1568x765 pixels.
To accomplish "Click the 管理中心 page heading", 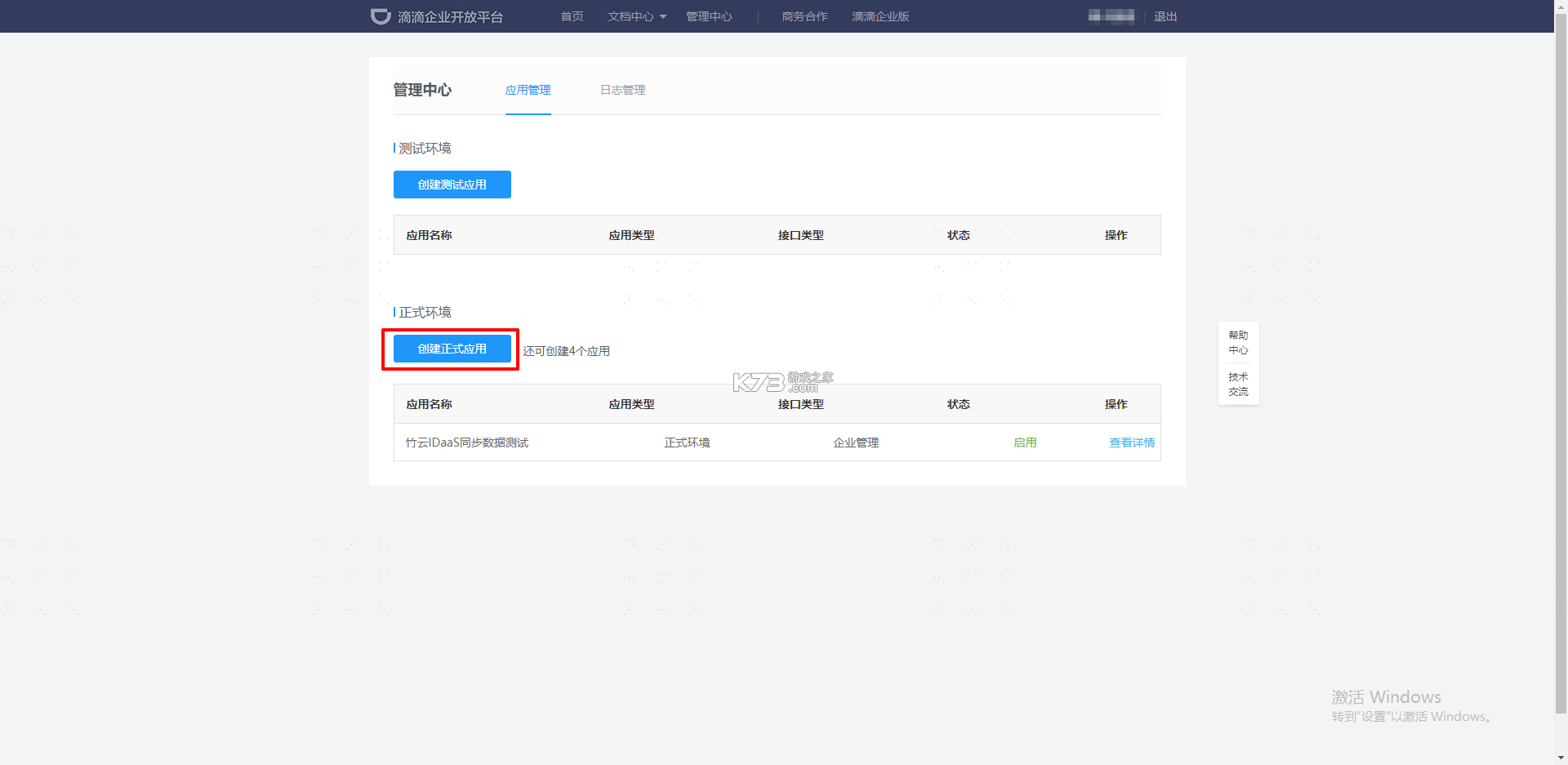I will [x=422, y=90].
